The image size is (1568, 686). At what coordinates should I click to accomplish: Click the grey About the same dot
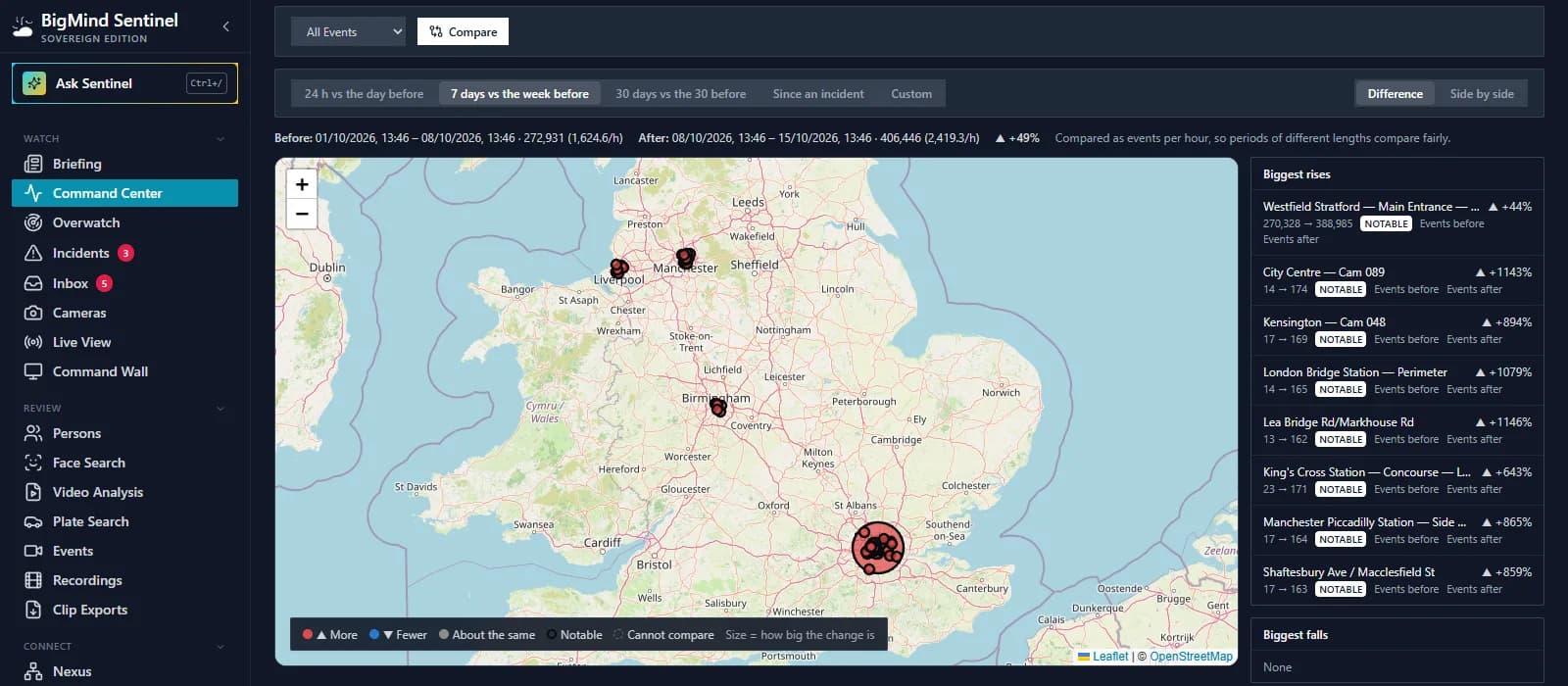click(444, 634)
